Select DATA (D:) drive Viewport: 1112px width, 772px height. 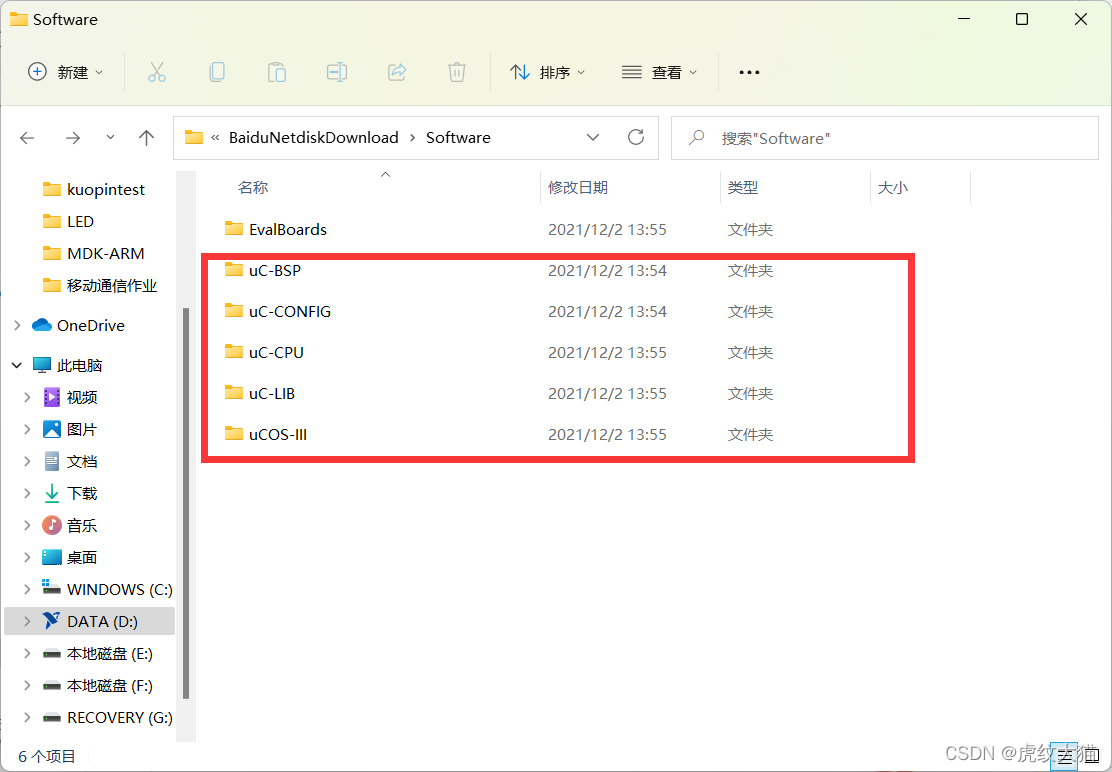click(103, 622)
